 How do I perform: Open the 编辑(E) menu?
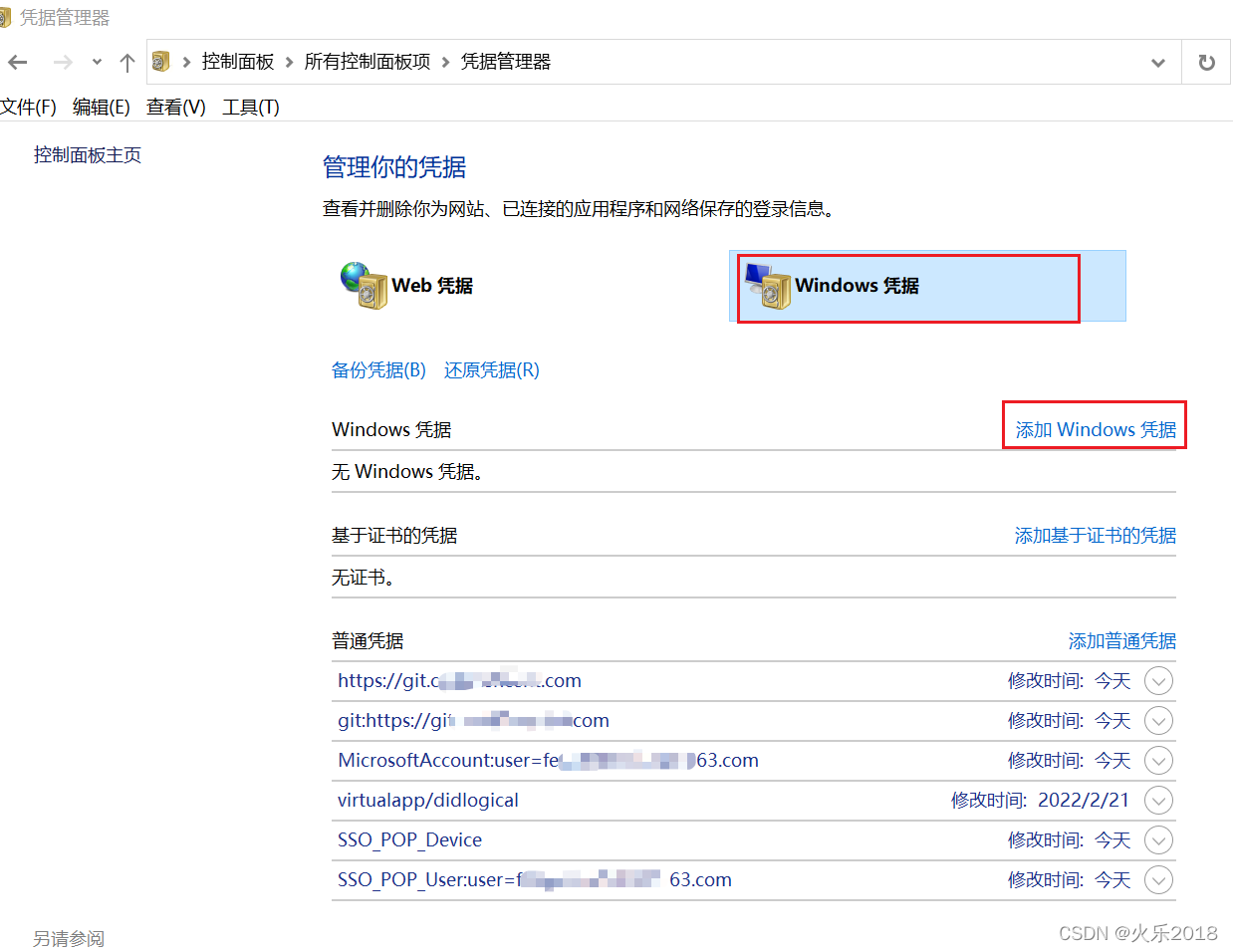pos(101,107)
